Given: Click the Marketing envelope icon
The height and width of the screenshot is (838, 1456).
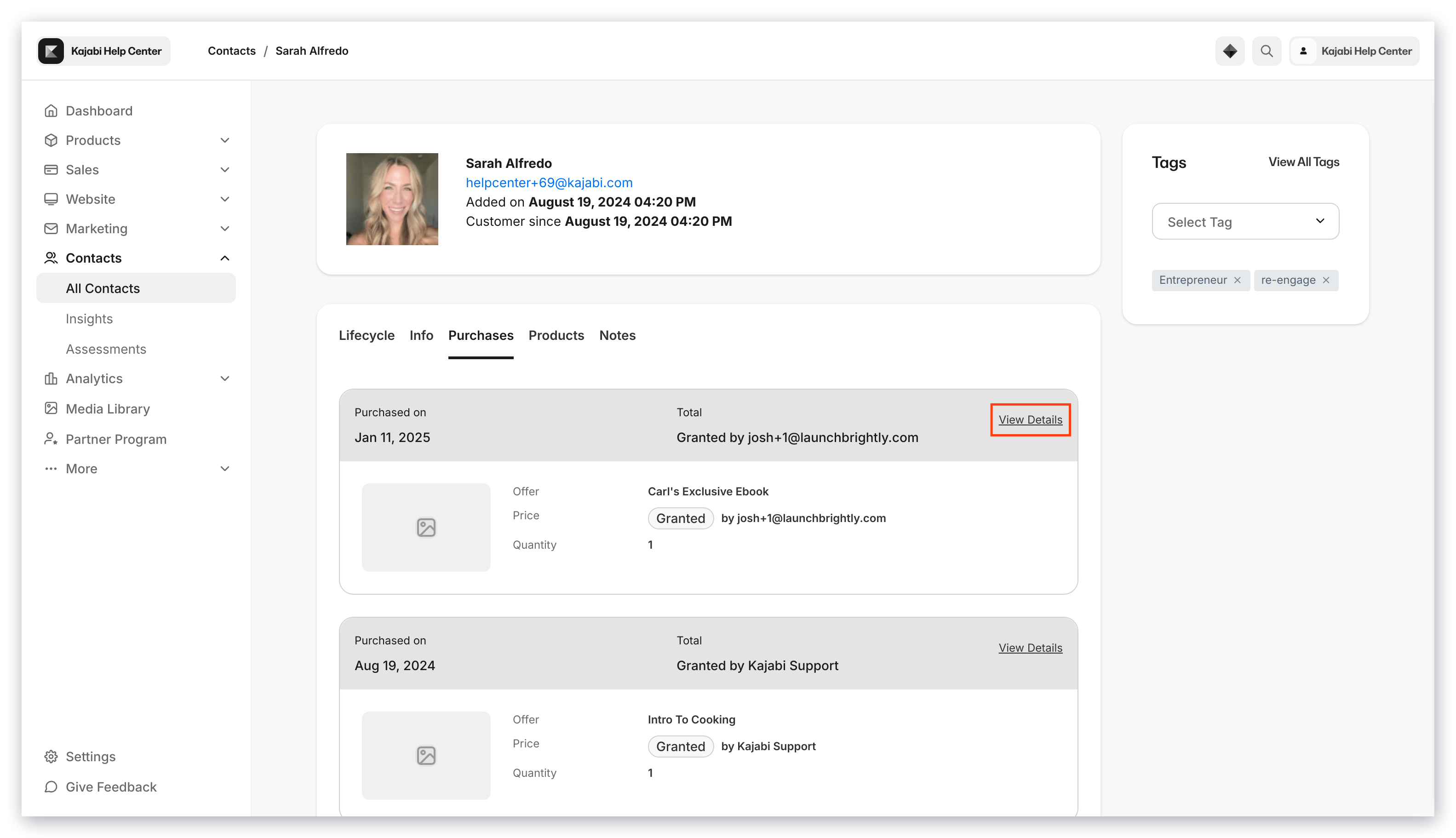Looking at the screenshot, I should pos(51,228).
